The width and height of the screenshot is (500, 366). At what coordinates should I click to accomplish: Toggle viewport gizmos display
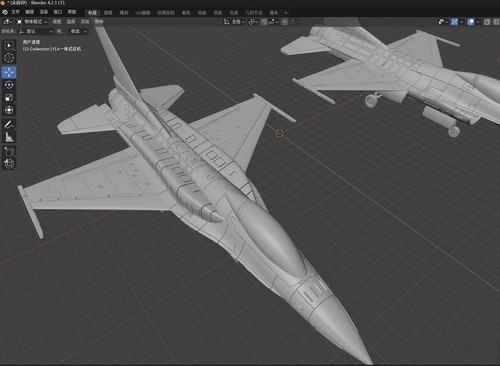(454, 22)
